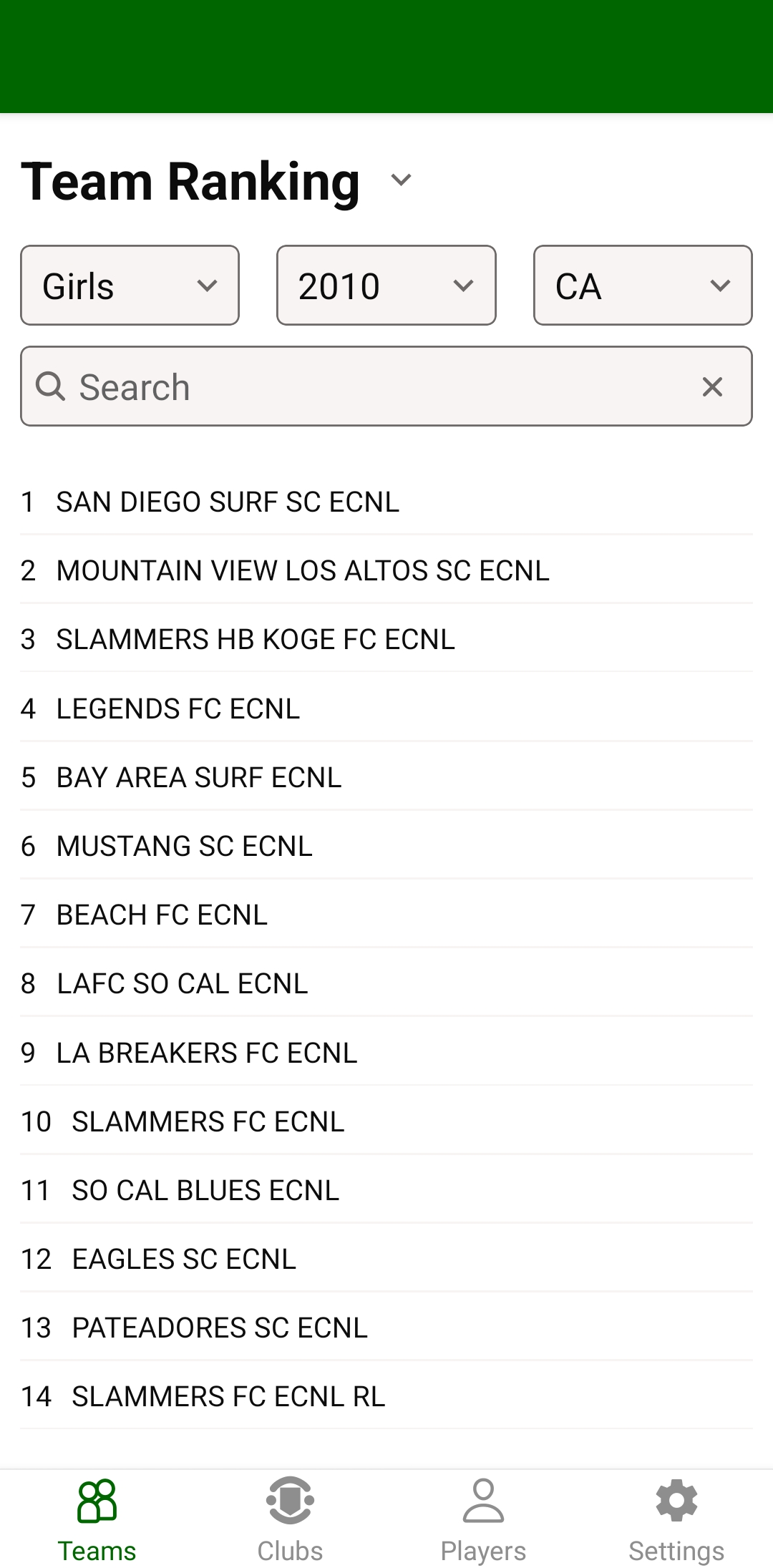Open the CA state dropdown

[x=642, y=286]
